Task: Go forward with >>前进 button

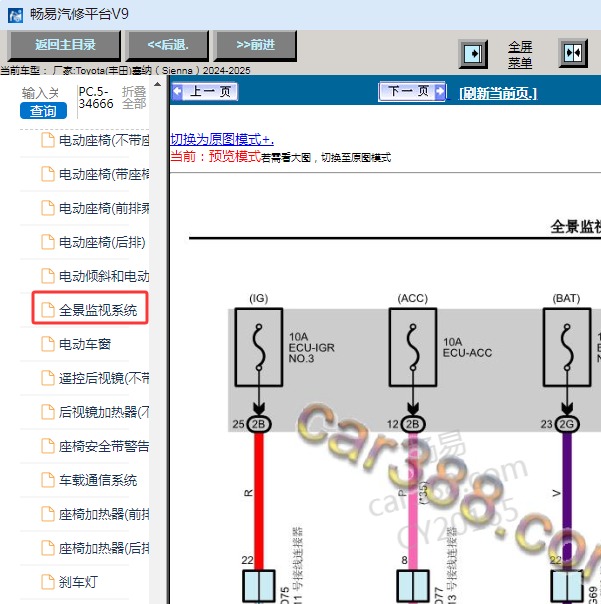Action: [255, 45]
